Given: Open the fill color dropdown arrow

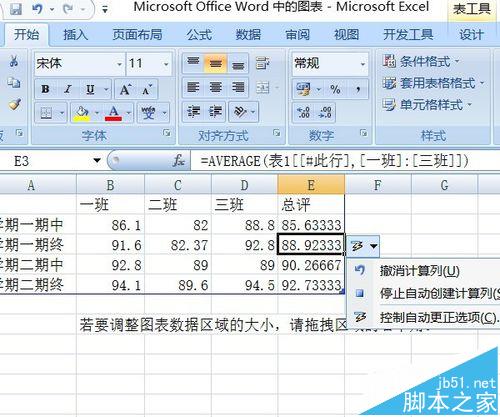Looking at the screenshot, I should click(97, 113).
